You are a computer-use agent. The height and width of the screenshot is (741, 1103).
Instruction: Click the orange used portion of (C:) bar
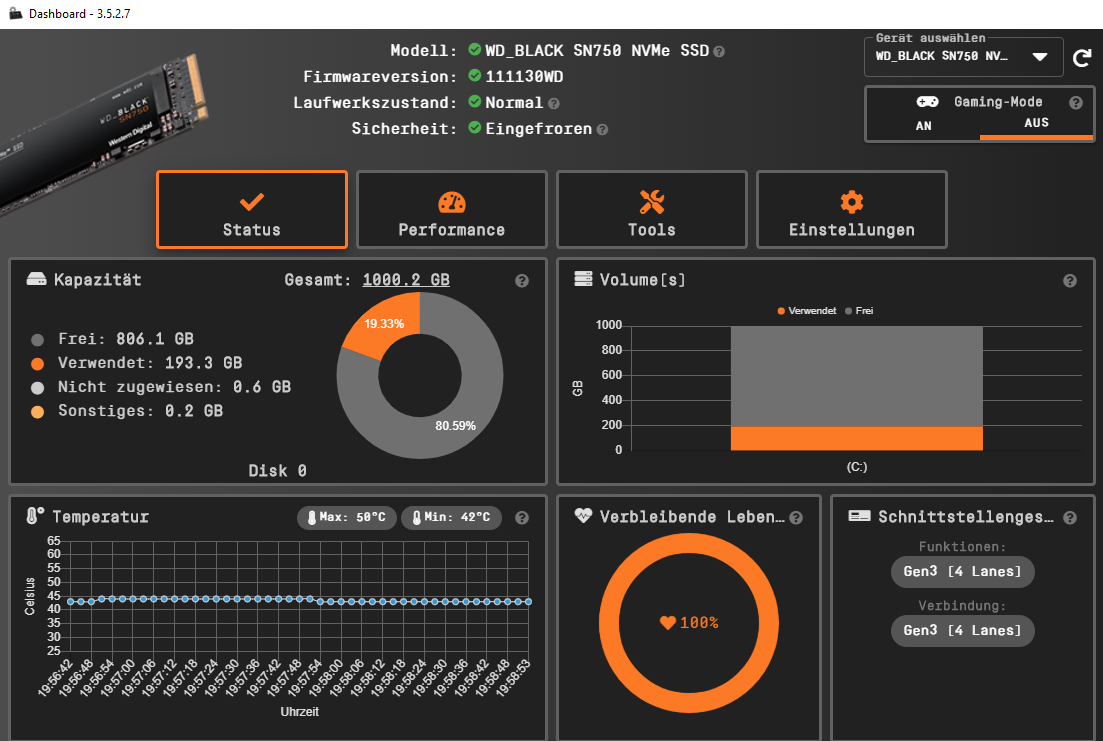(x=857, y=438)
